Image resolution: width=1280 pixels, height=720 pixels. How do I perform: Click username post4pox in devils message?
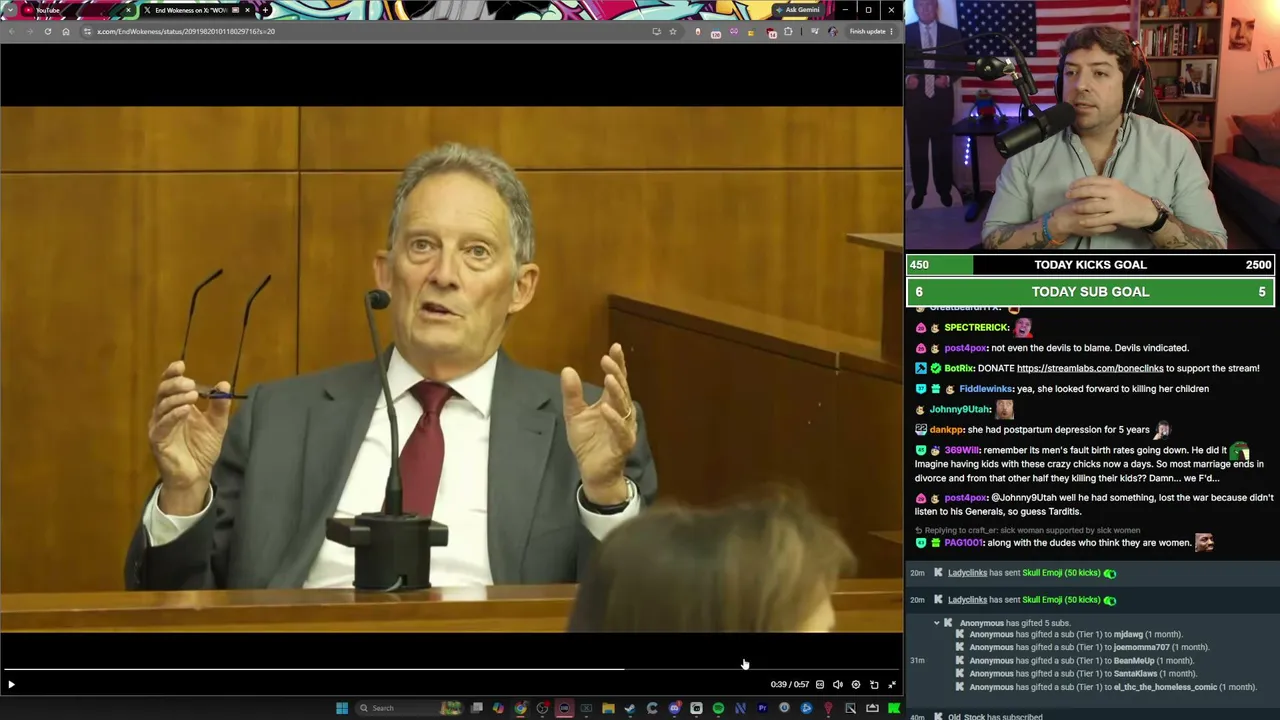click(x=966, y=348)
